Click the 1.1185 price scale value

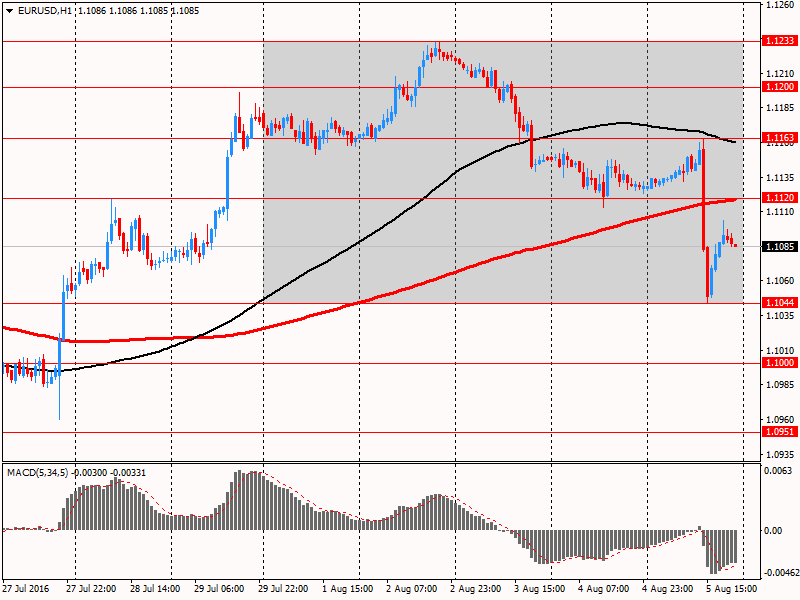click(x=781, y=108)
